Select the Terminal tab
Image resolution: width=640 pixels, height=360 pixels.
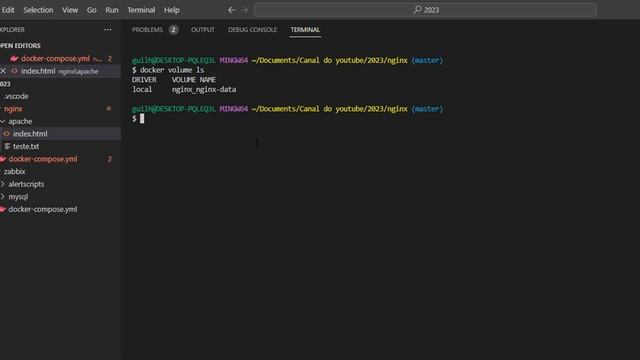[305, 30]
